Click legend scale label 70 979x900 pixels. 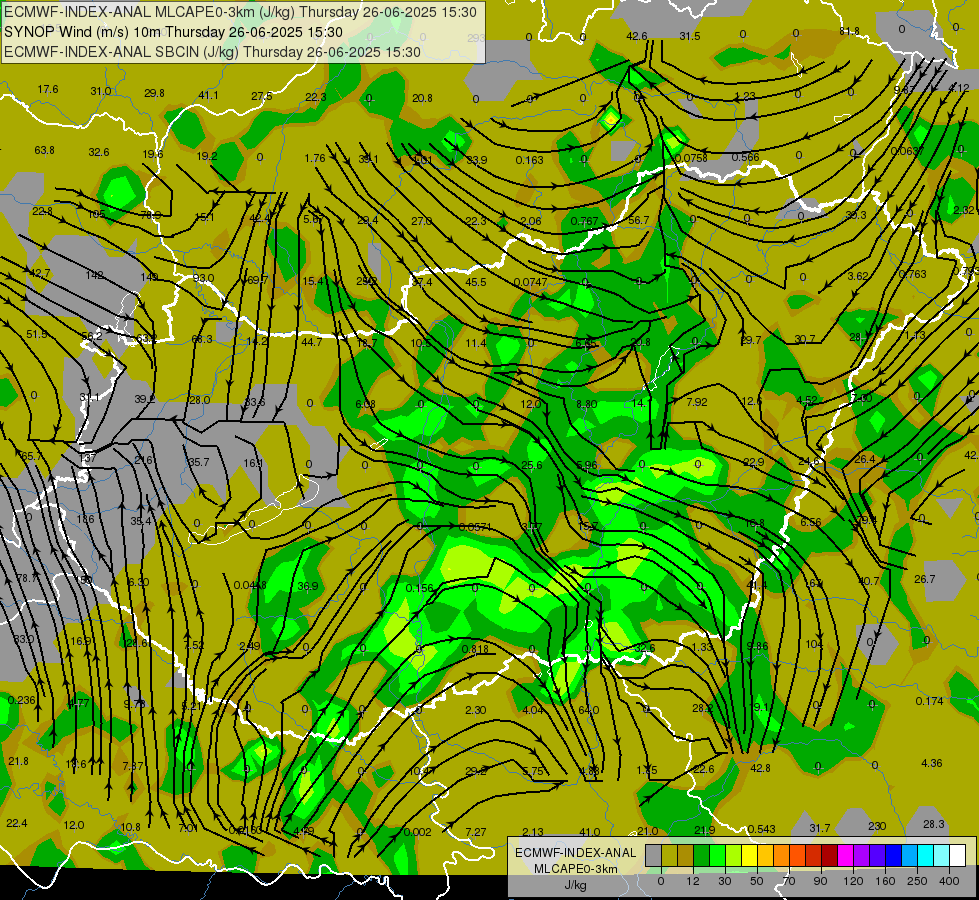[x=789, y=881]
